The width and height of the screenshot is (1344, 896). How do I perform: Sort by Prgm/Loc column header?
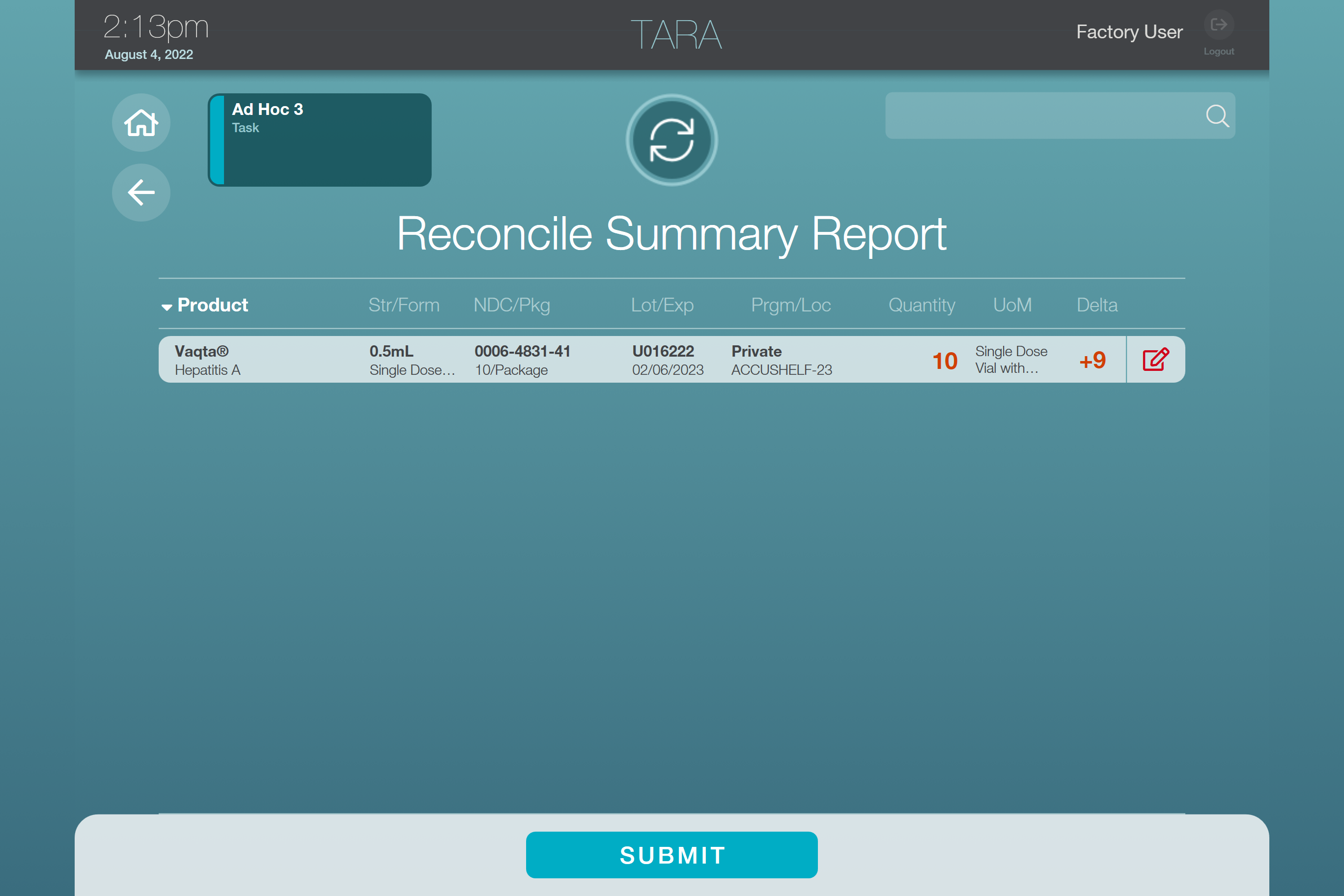[791, 305]
